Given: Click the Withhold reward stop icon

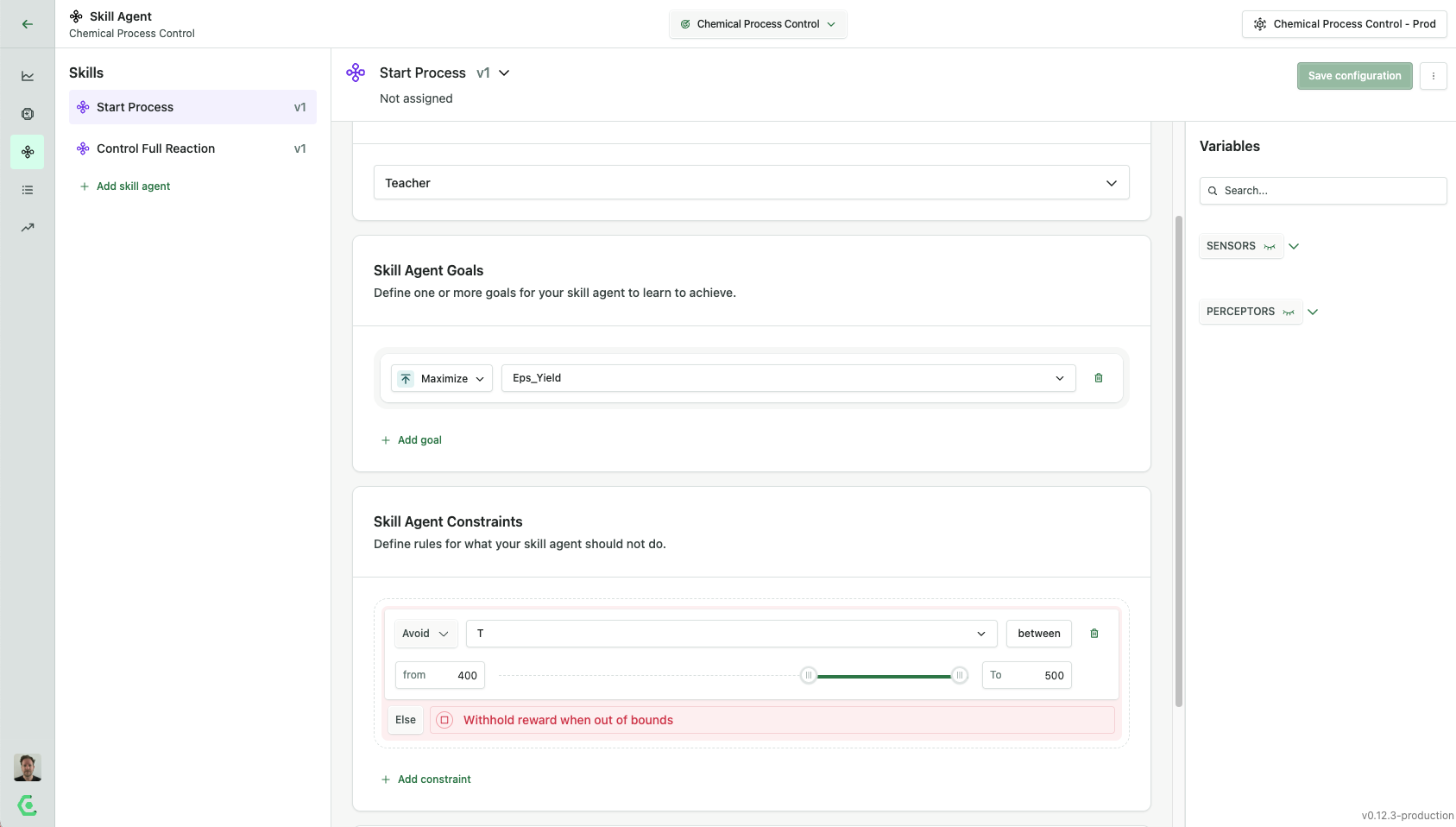Looking at the screenshot, I should [x=444, y=720].
